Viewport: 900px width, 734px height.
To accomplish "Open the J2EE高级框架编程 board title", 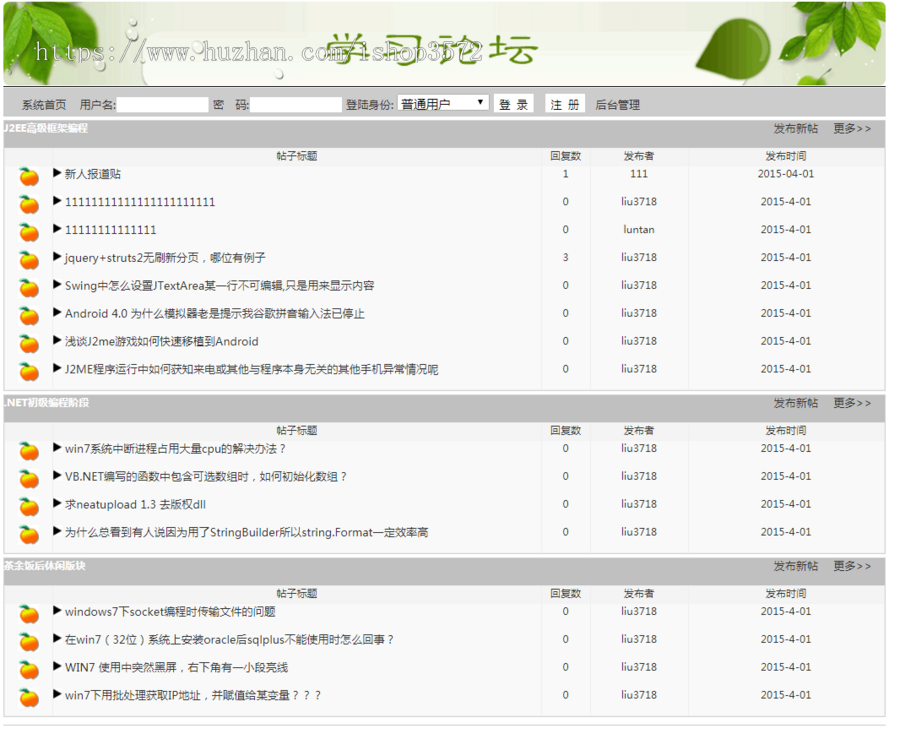I will (x=46, y=128).
